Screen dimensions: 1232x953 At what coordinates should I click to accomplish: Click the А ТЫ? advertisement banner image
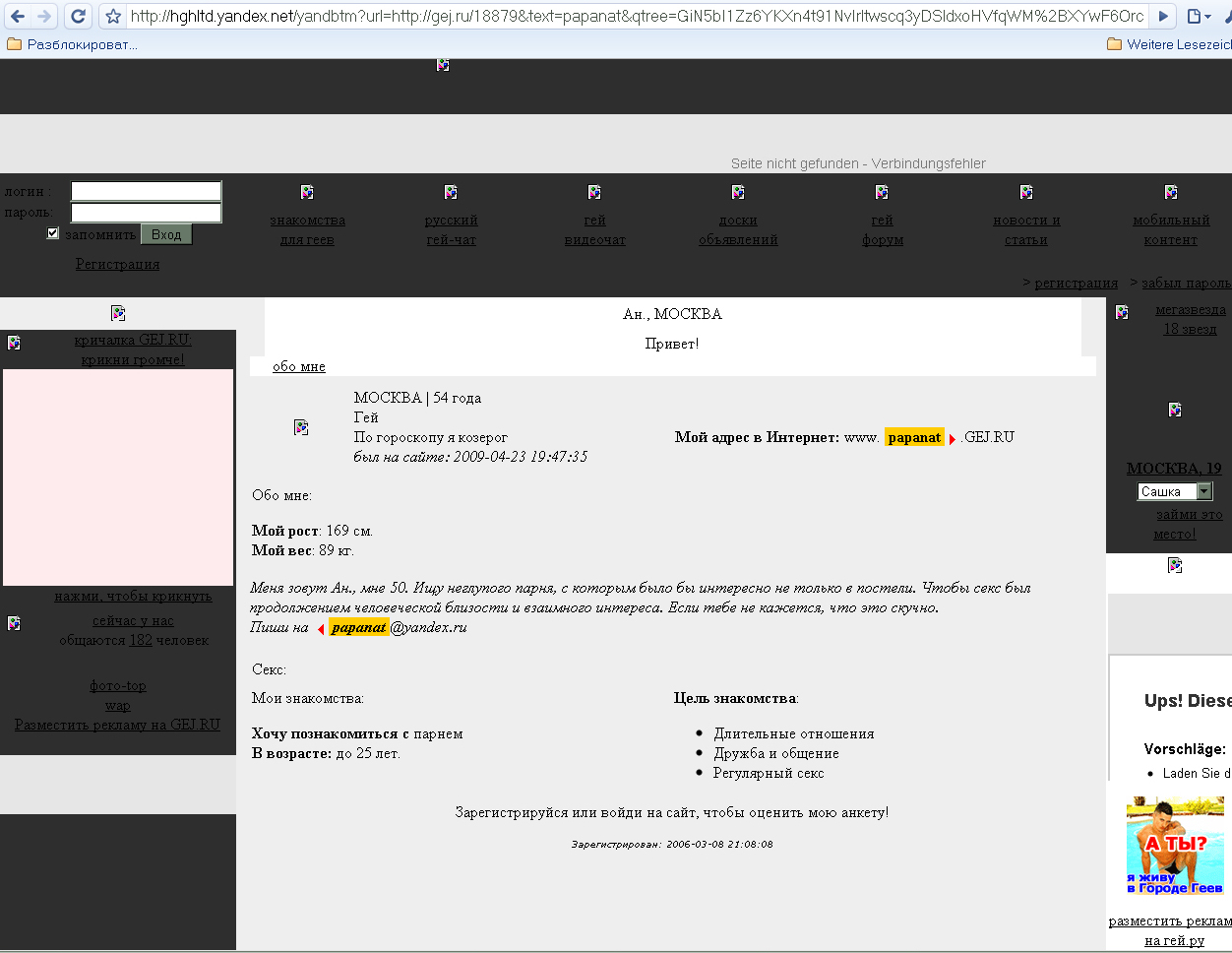coord(1174,846)
